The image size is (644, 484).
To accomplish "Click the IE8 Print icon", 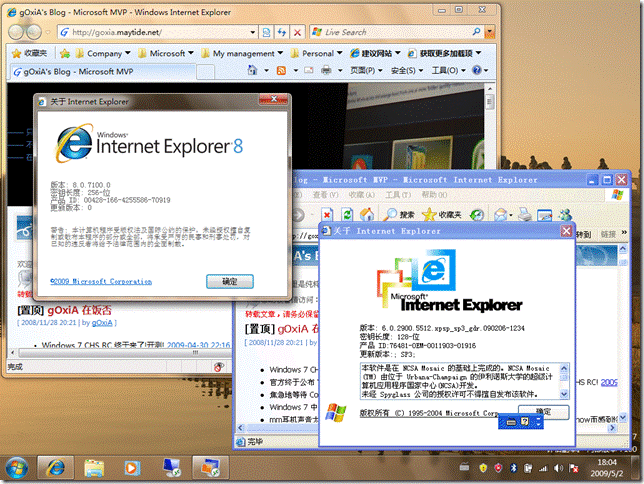I will (326, 70).
